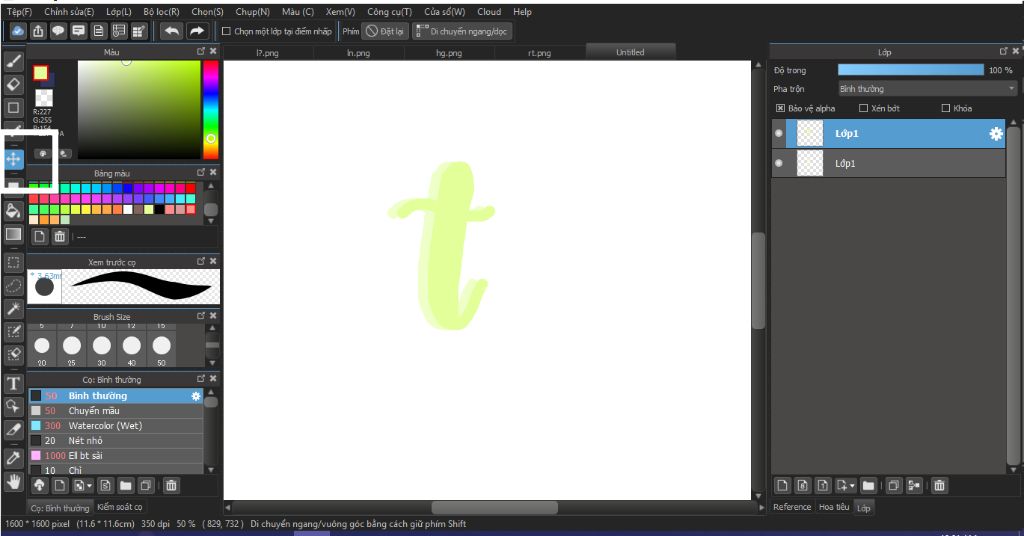
Task: Open the 'Pha trộn' blend mode dropdown
Action: (x=927, y=88)
